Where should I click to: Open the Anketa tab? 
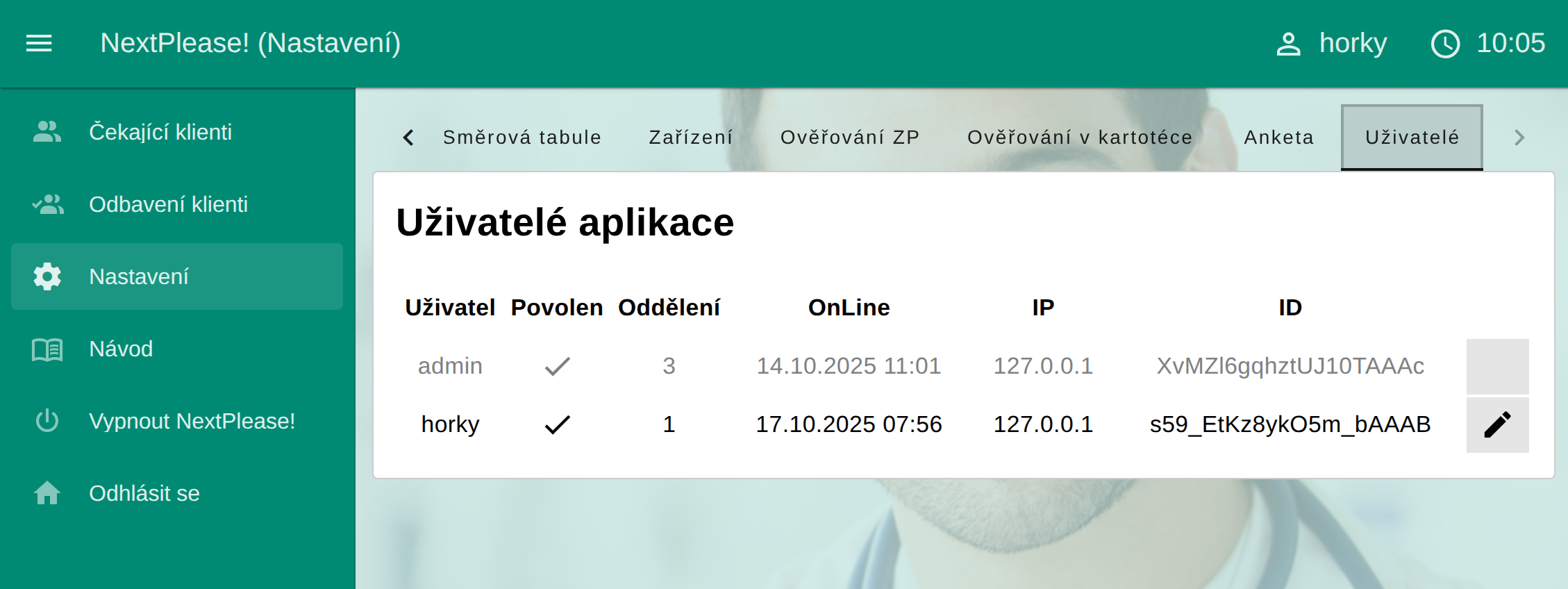1278,138
